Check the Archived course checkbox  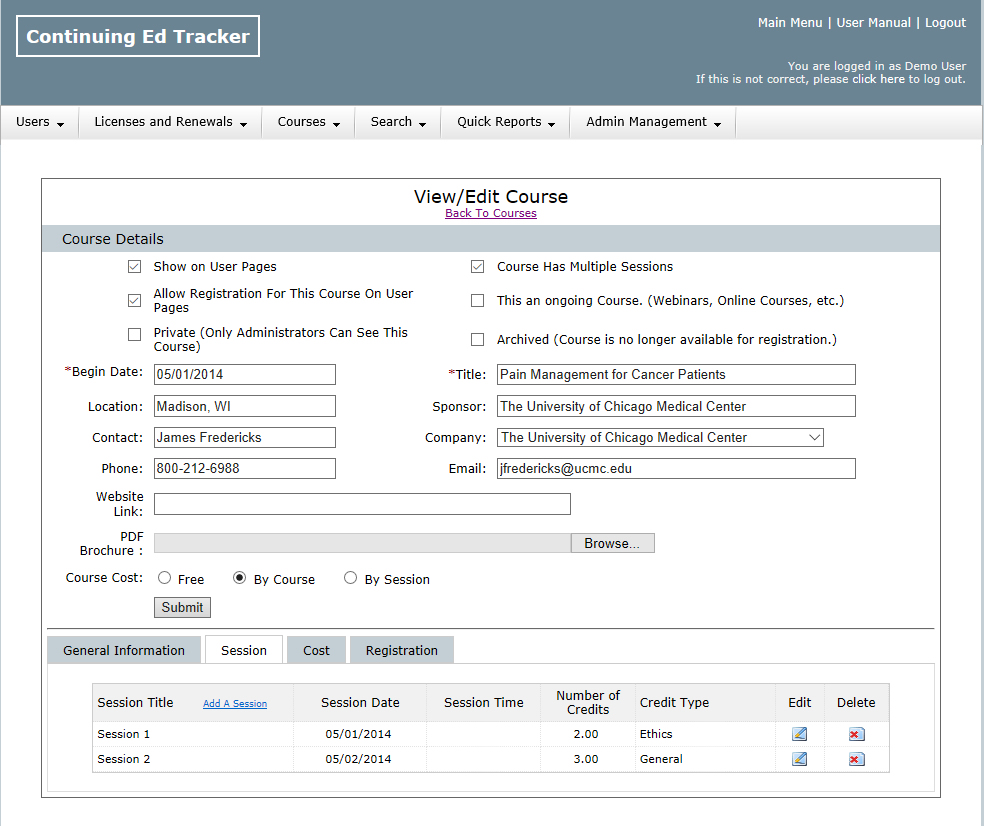478,340
